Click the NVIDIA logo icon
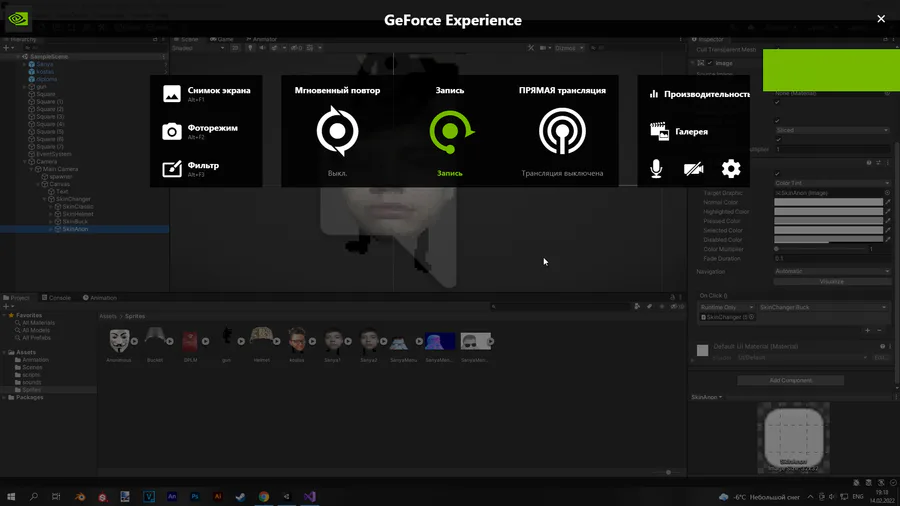900x506 pixels. tap(18, 19)
